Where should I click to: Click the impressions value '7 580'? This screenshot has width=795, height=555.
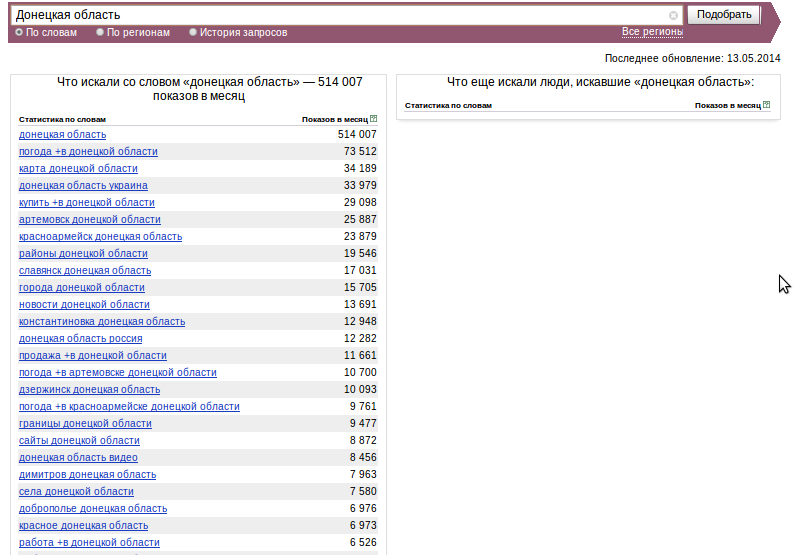363,491
